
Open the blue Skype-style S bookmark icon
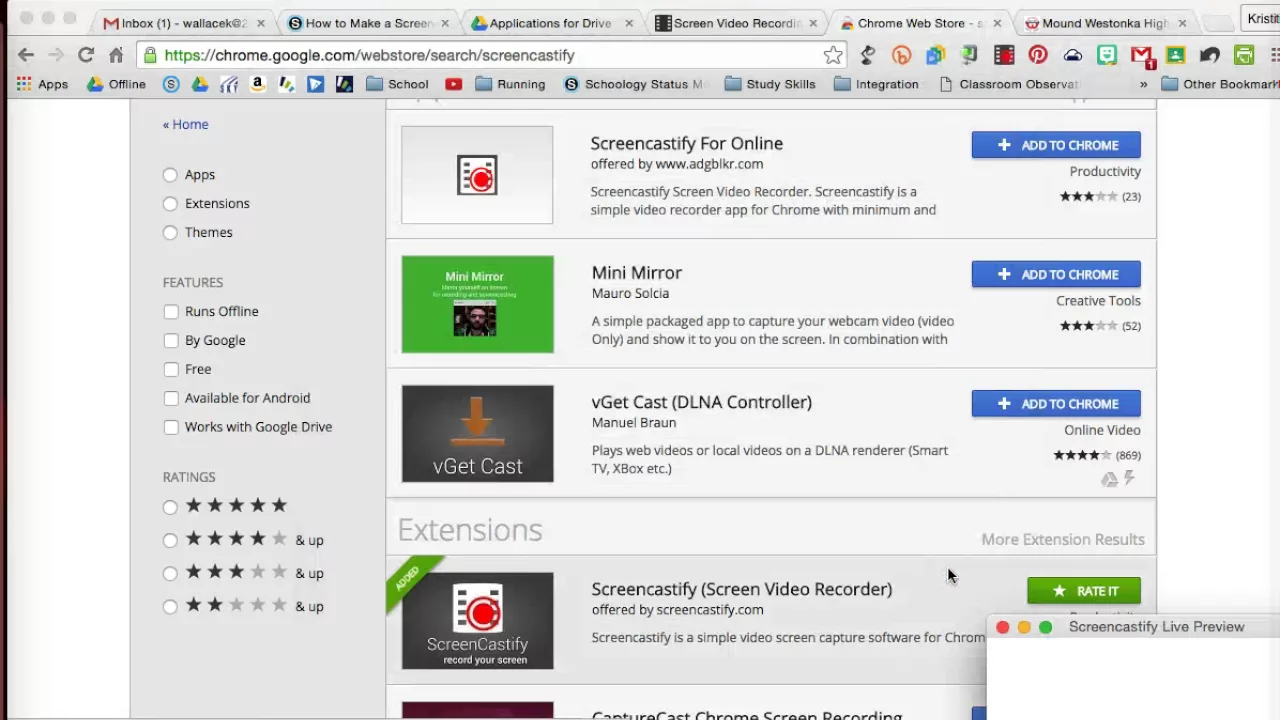(x=171, y=84)
